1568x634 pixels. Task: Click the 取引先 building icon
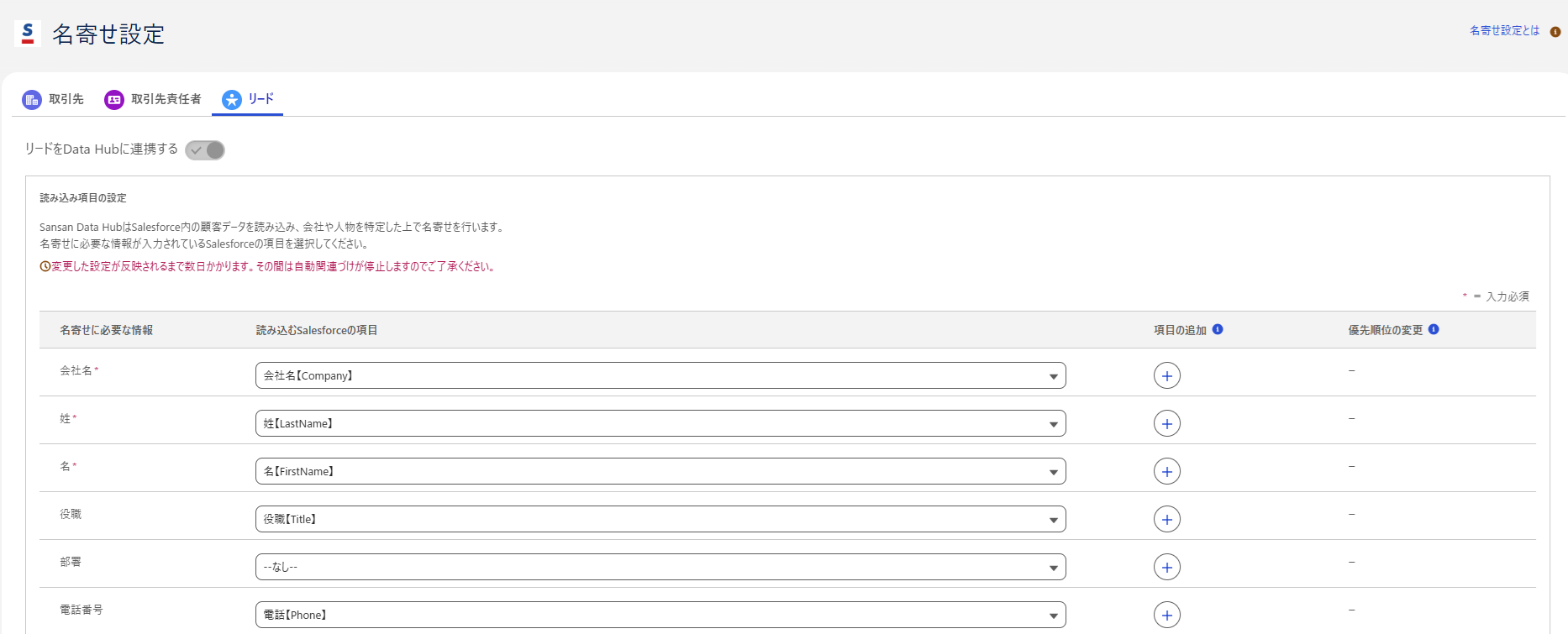click(x=32, y=100)
